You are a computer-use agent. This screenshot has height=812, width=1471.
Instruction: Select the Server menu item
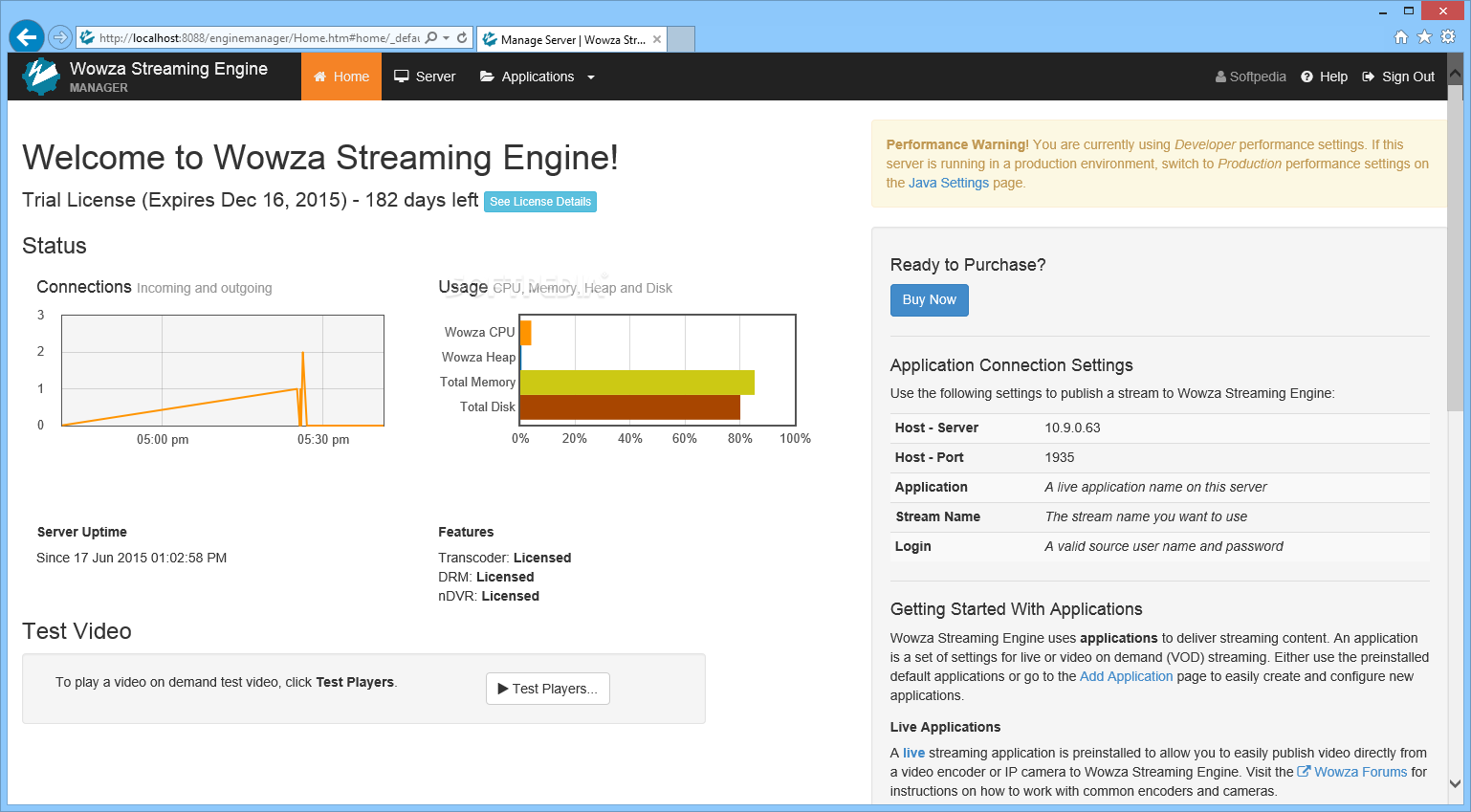(434, 76)
